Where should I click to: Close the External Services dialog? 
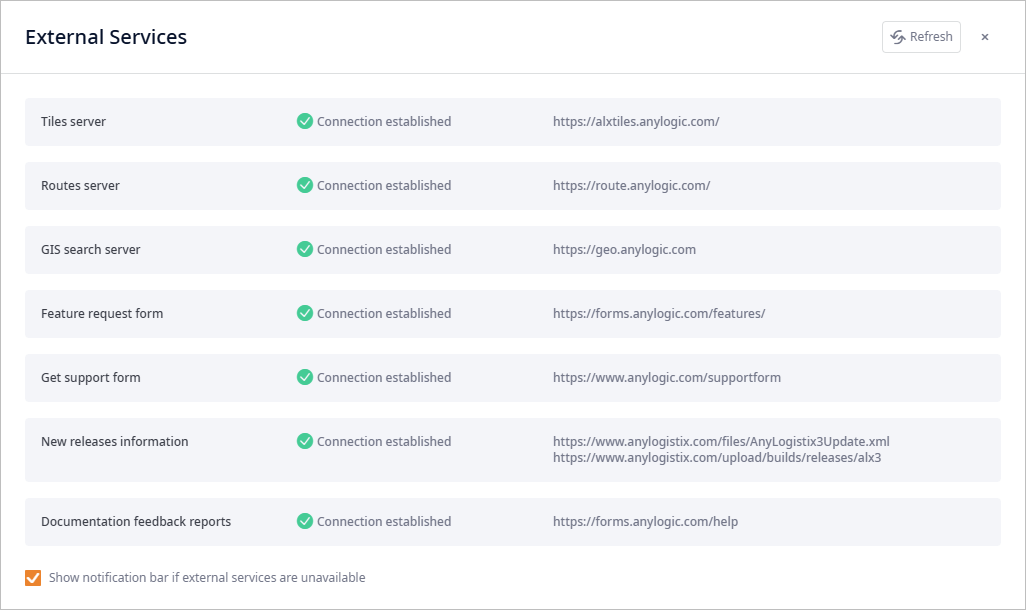tap(985, 37)
